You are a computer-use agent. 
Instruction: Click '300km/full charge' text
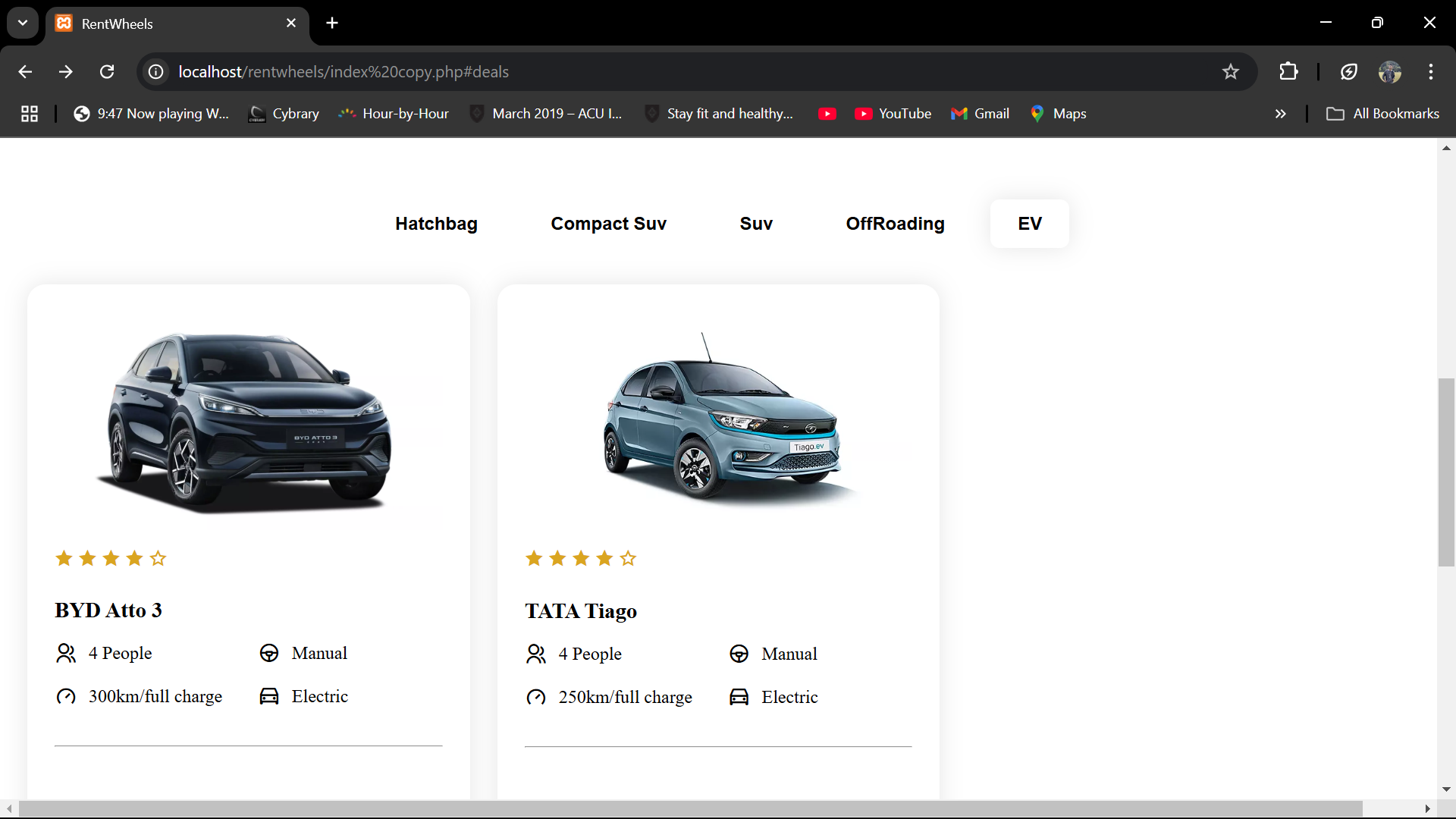(x=155, y=697)
